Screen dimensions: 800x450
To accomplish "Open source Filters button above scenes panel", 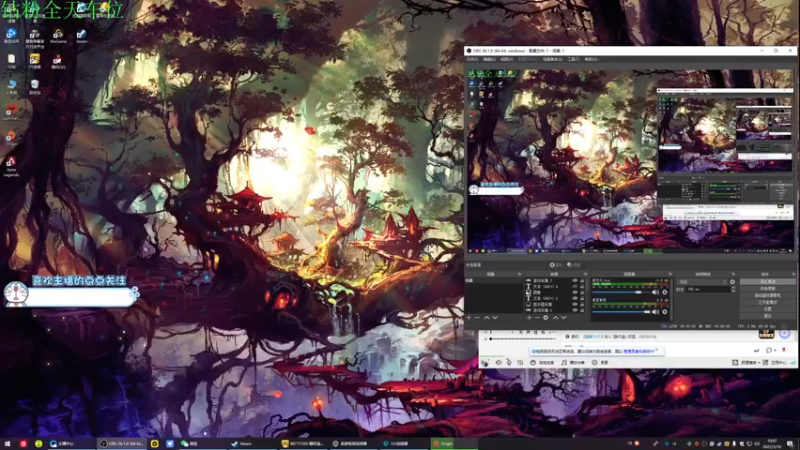I will point(574,264).
